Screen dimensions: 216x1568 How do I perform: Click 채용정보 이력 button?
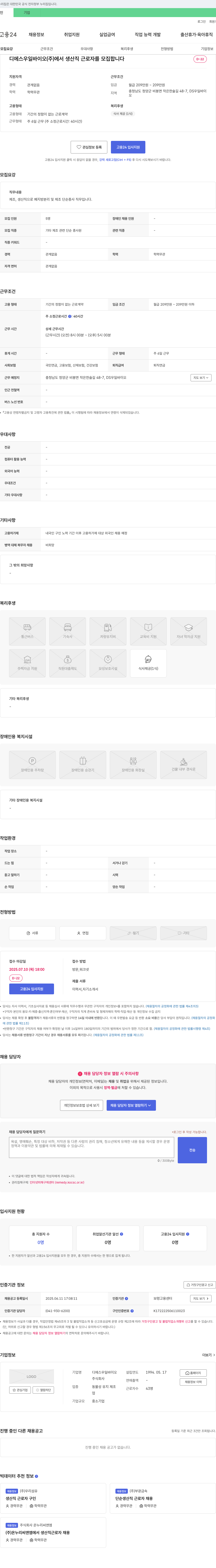point(193,1382)
